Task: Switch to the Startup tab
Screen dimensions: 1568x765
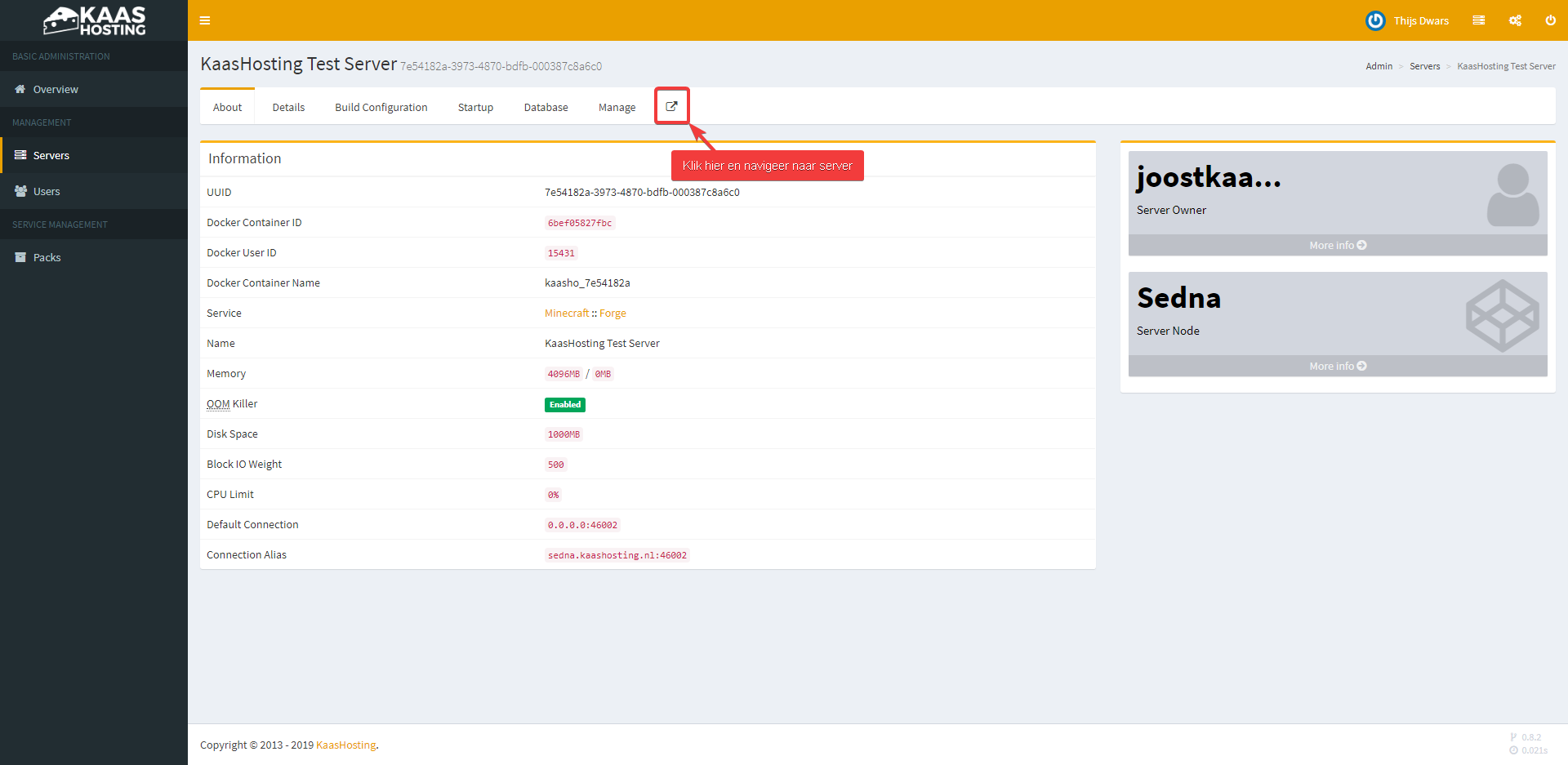Action: click(475, 108)
